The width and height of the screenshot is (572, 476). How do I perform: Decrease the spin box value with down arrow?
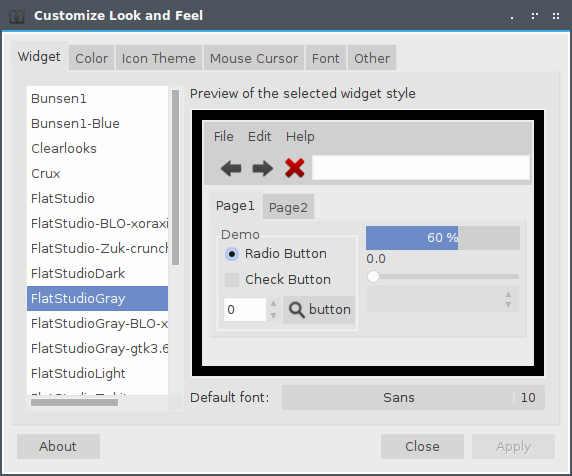coord(273,316)
